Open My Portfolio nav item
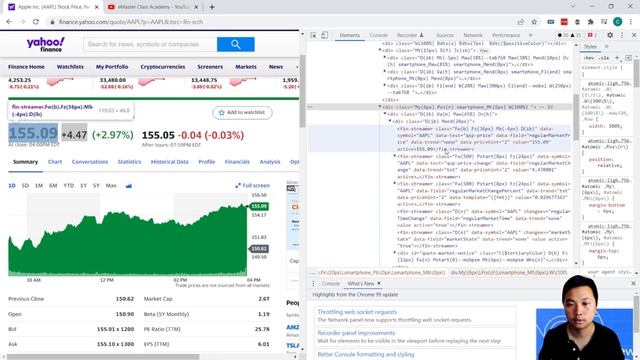Viewport: 640px width, 360px height. point(112,67)
